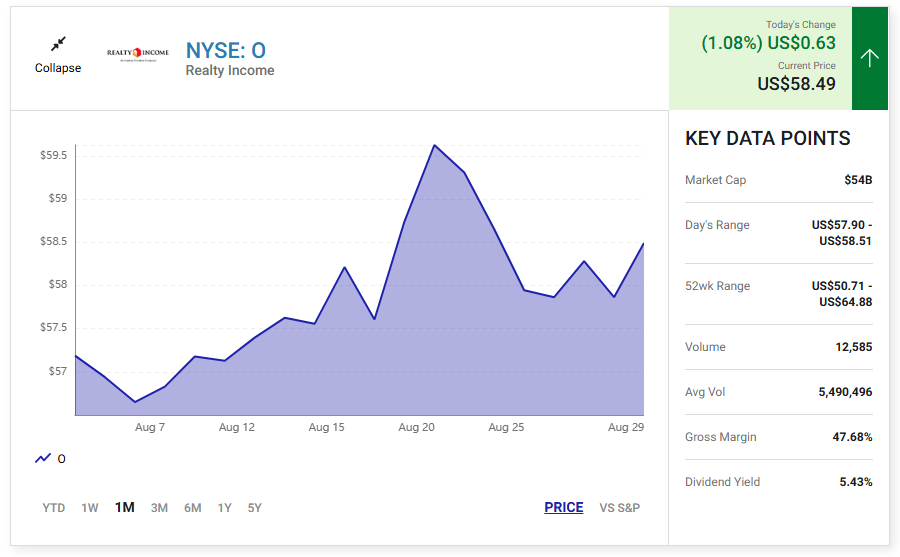Click the Aug 15 axis label

click(x=326, y=427)
